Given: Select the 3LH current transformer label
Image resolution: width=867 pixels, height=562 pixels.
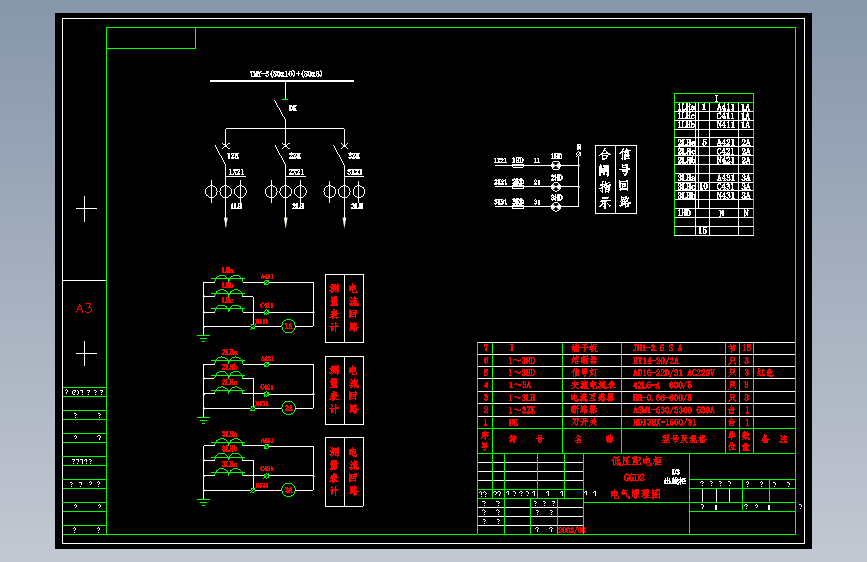Looking at the screenshot, I should tap(357, 206).
